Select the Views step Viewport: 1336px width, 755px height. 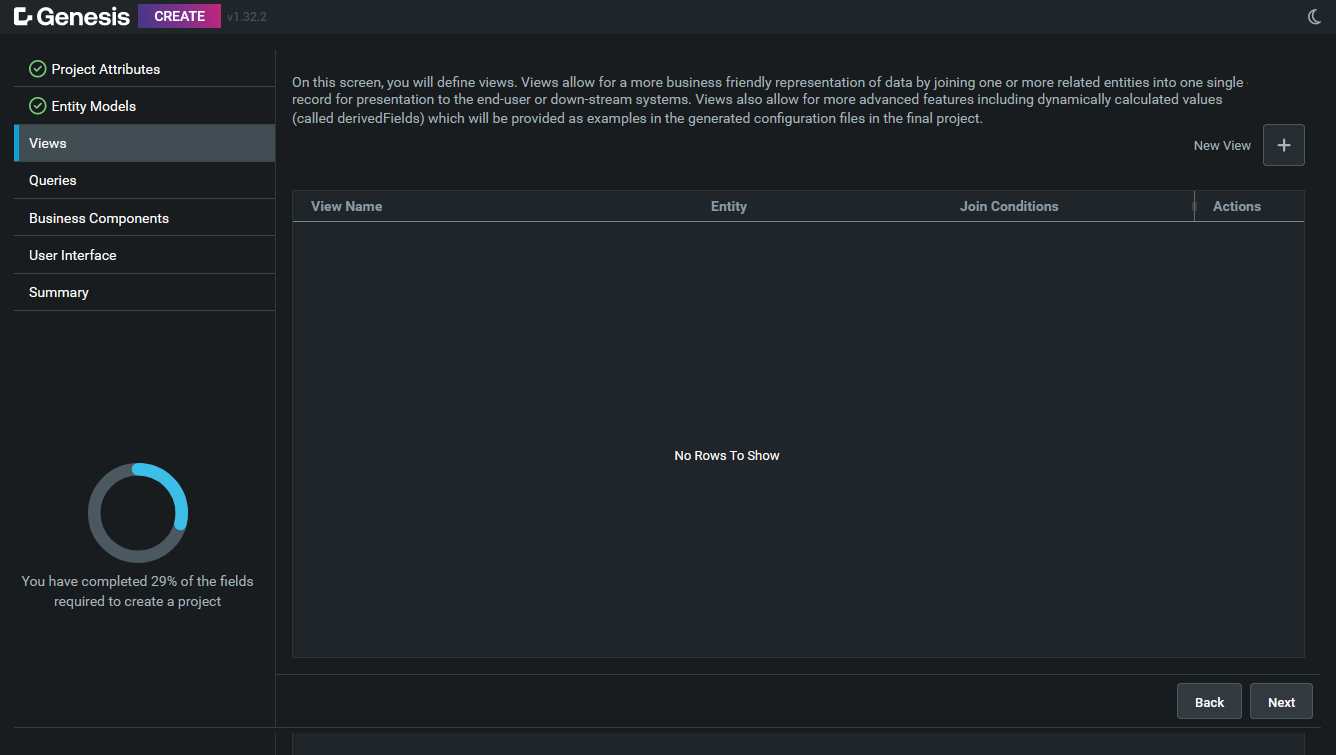pyautogui.click(x=144, y=143)
